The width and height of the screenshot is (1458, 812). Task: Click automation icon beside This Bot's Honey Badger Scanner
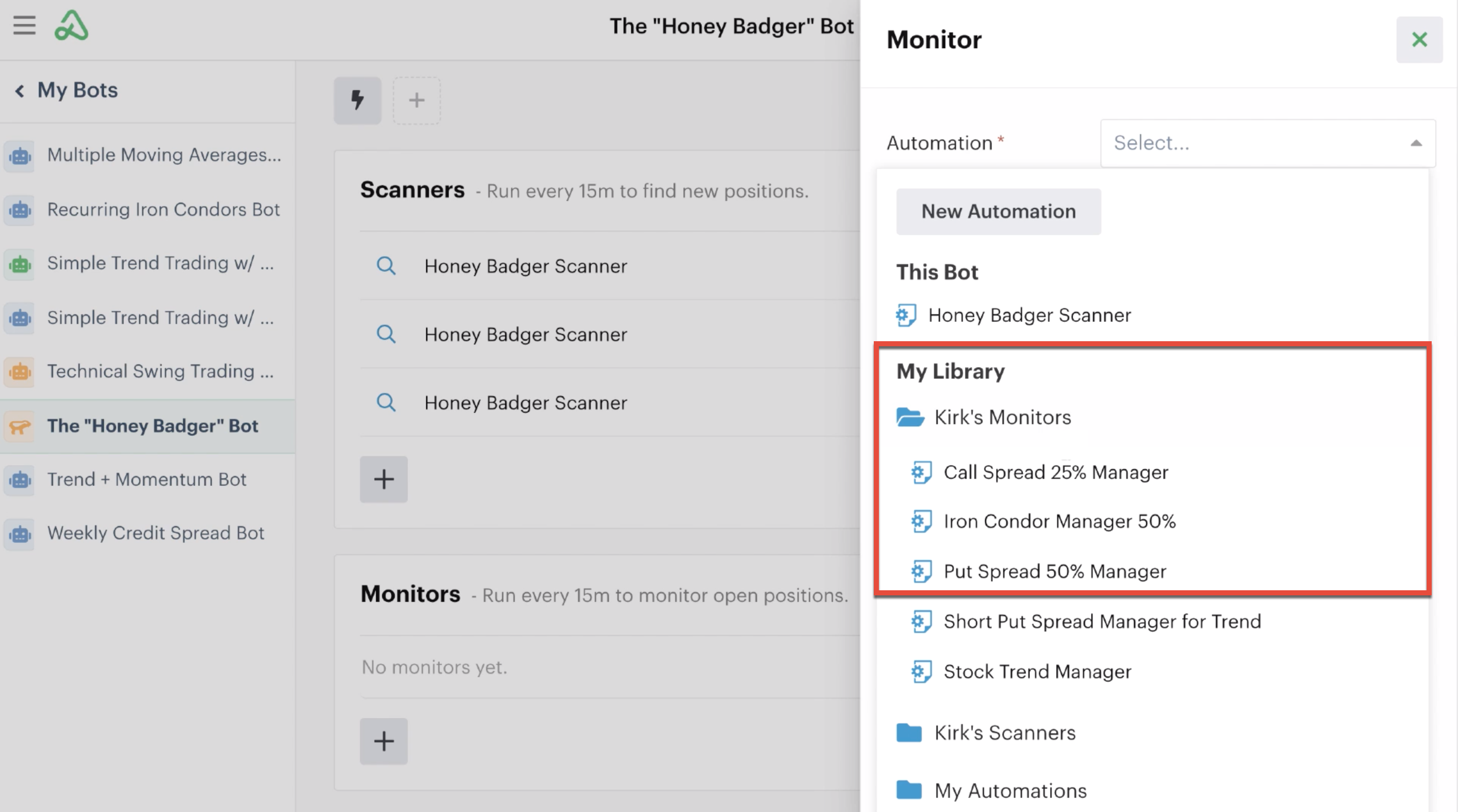[x=906, y=315]
